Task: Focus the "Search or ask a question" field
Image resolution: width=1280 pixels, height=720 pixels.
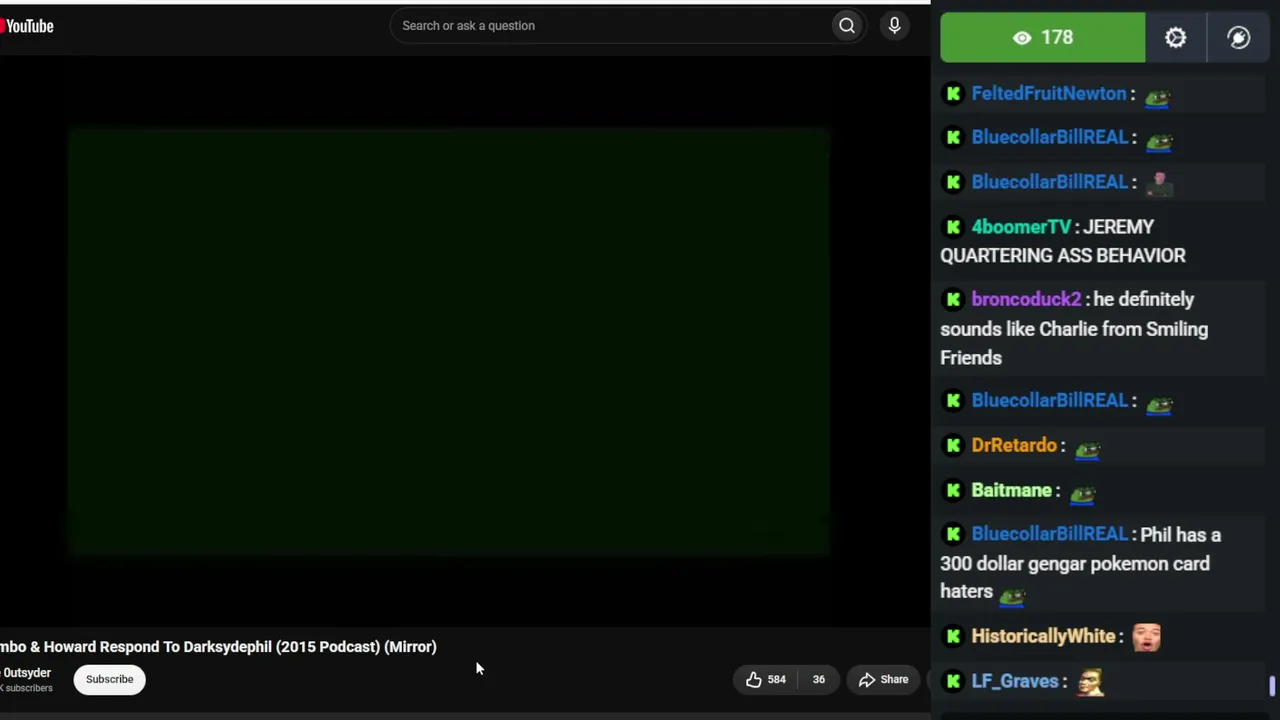Action: click(x=610, y=26)
